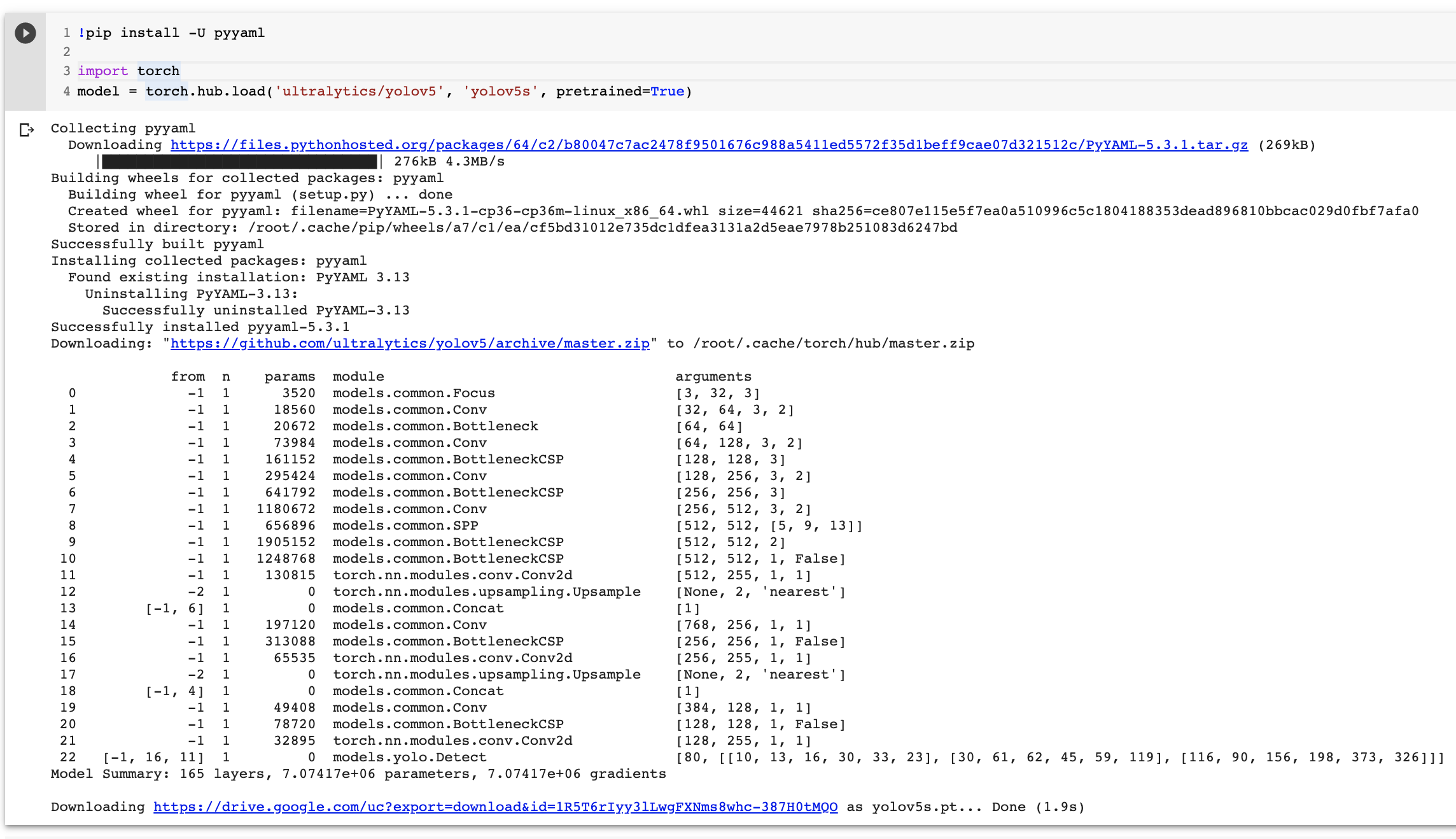The width and height of the screenshot is (1456, 839).
Task: Click the 'Model Summary: 165 layers' line
Action: pyautogui.click(x=358, y=774)
